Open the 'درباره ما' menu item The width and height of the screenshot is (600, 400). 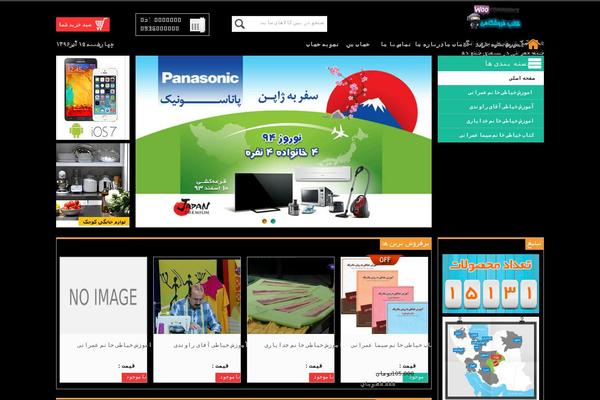click(430, 44)
